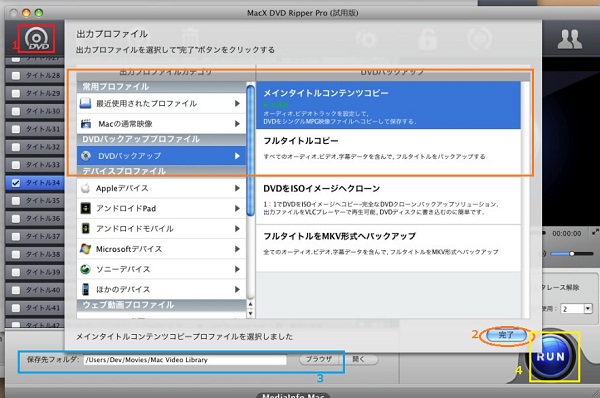The width and height of the screenshot is (600, 398).
Task: Expand Appleデバイス submenu arrow
Action: [x=237, y=188]
